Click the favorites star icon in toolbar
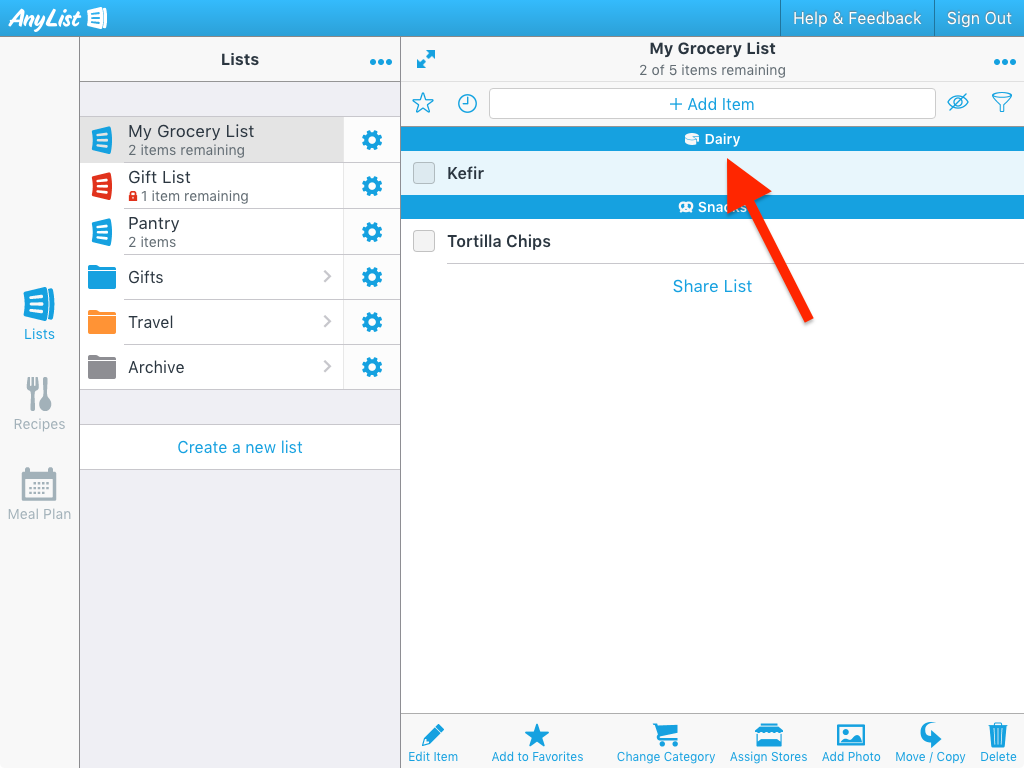 (x=423, y=103)
